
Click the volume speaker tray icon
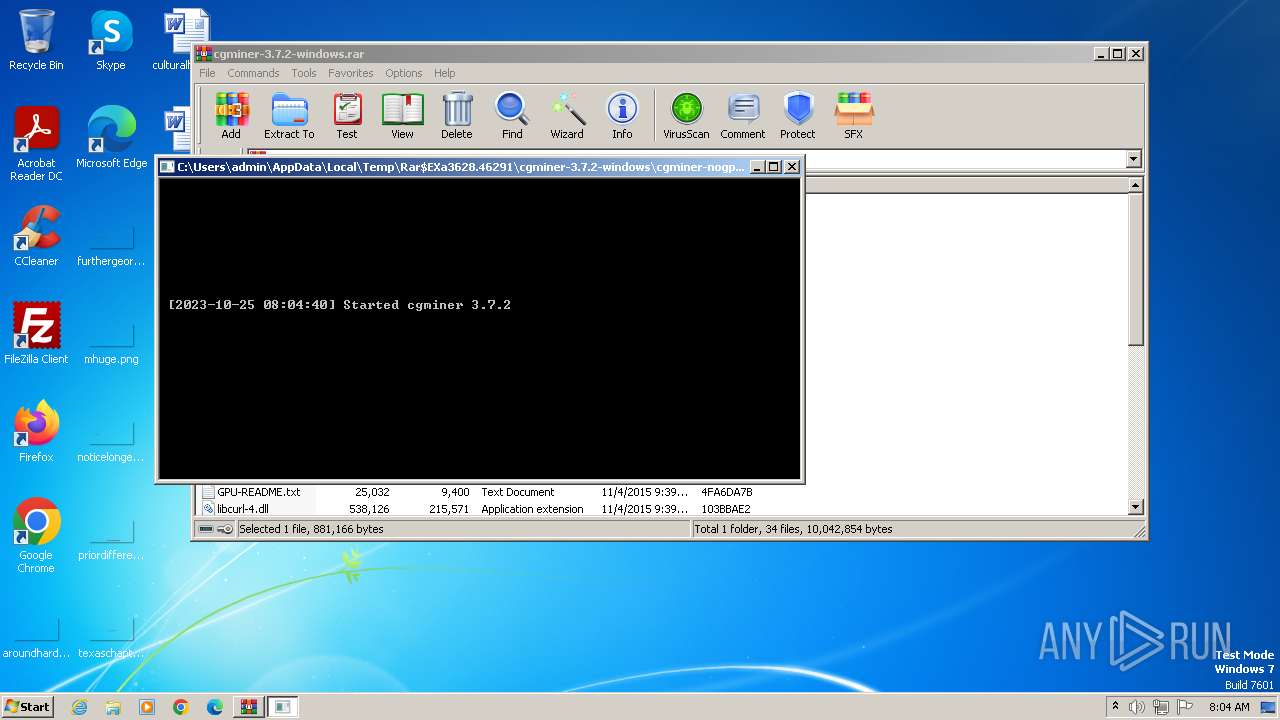[1136, 707]
